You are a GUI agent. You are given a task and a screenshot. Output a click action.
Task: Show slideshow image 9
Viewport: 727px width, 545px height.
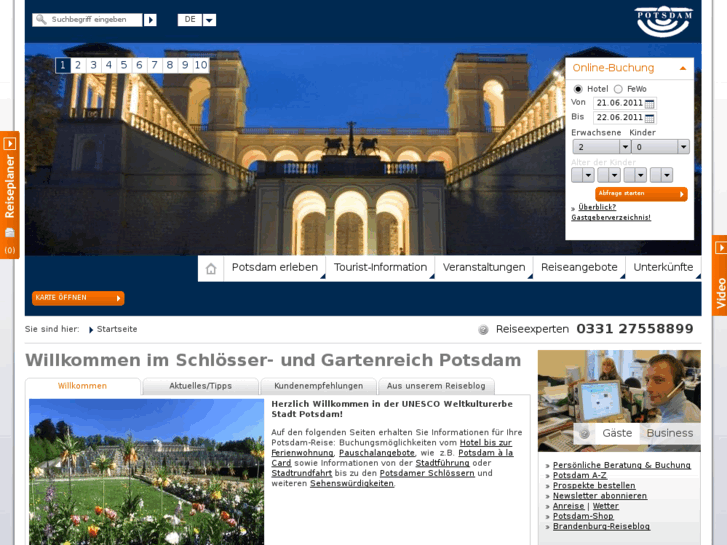click(185, 65)
